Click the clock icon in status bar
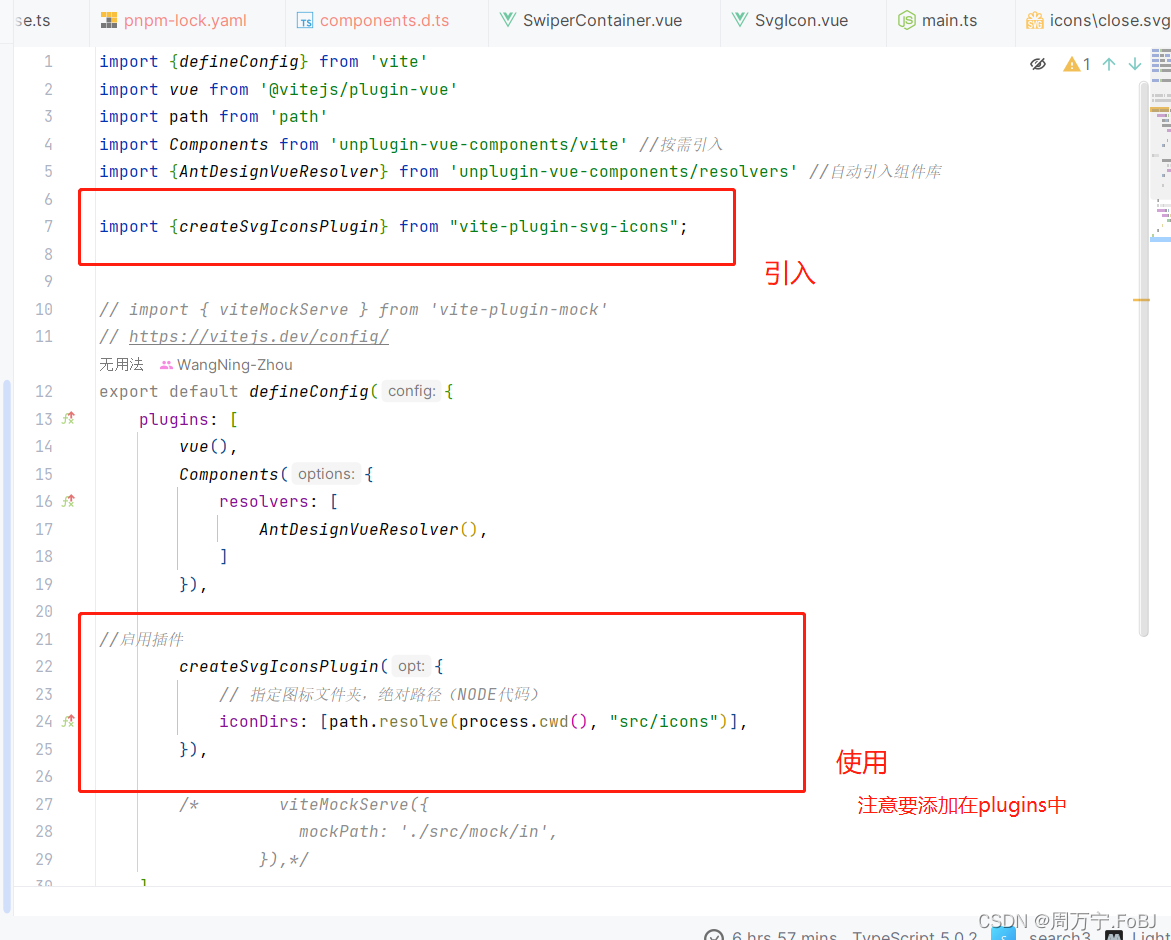 715,936
